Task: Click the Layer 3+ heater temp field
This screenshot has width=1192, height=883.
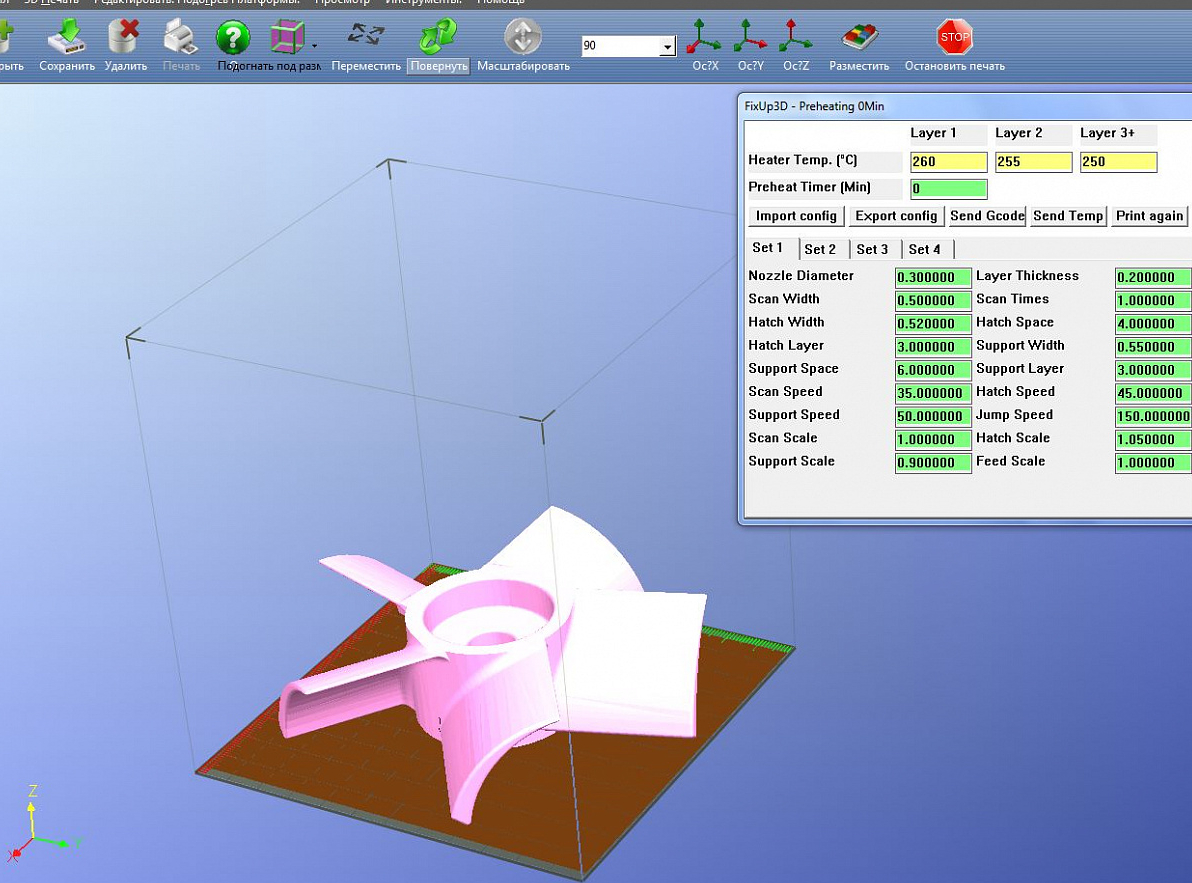Action: pos(1118,162)
